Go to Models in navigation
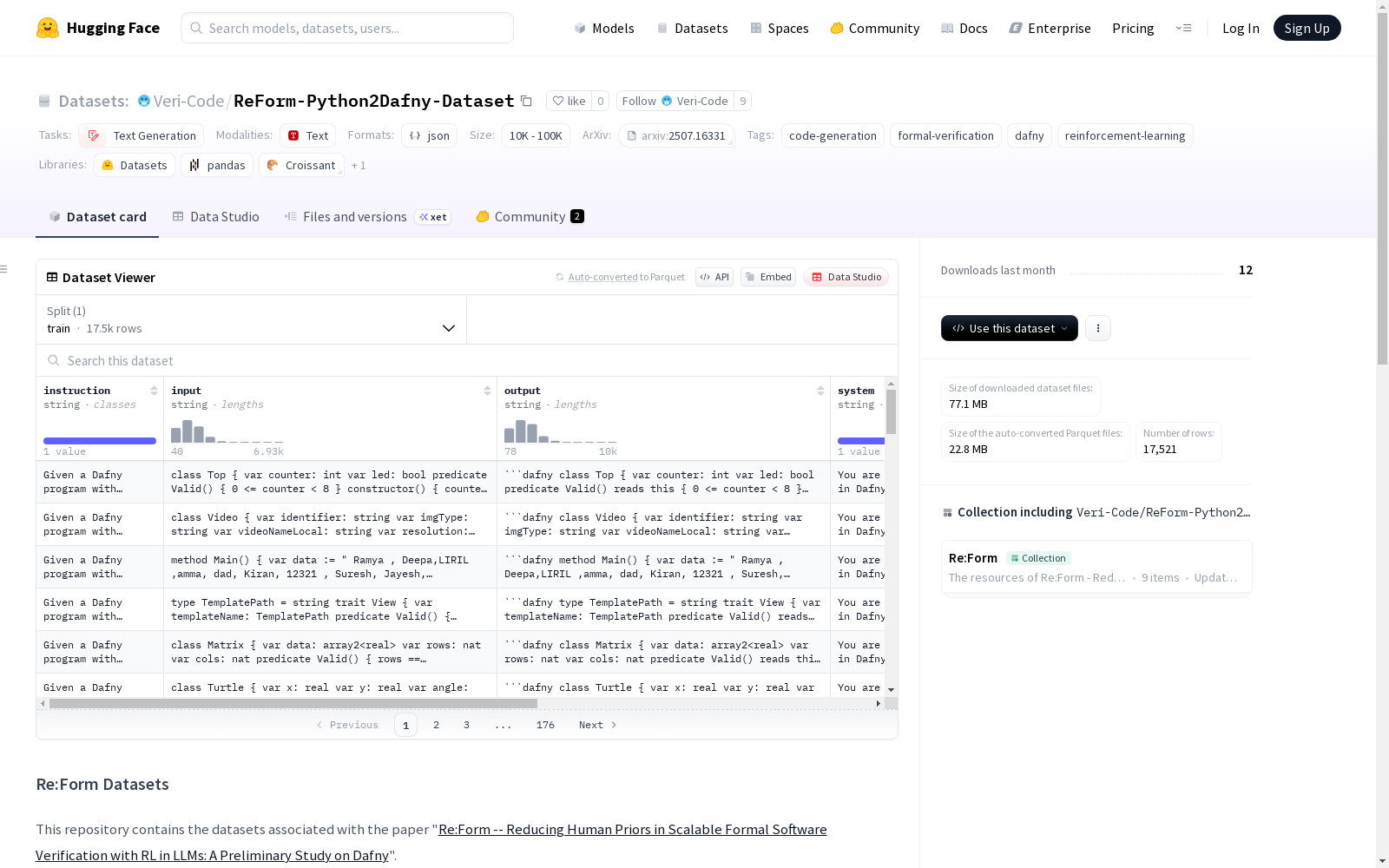 (x=604, y=28)
